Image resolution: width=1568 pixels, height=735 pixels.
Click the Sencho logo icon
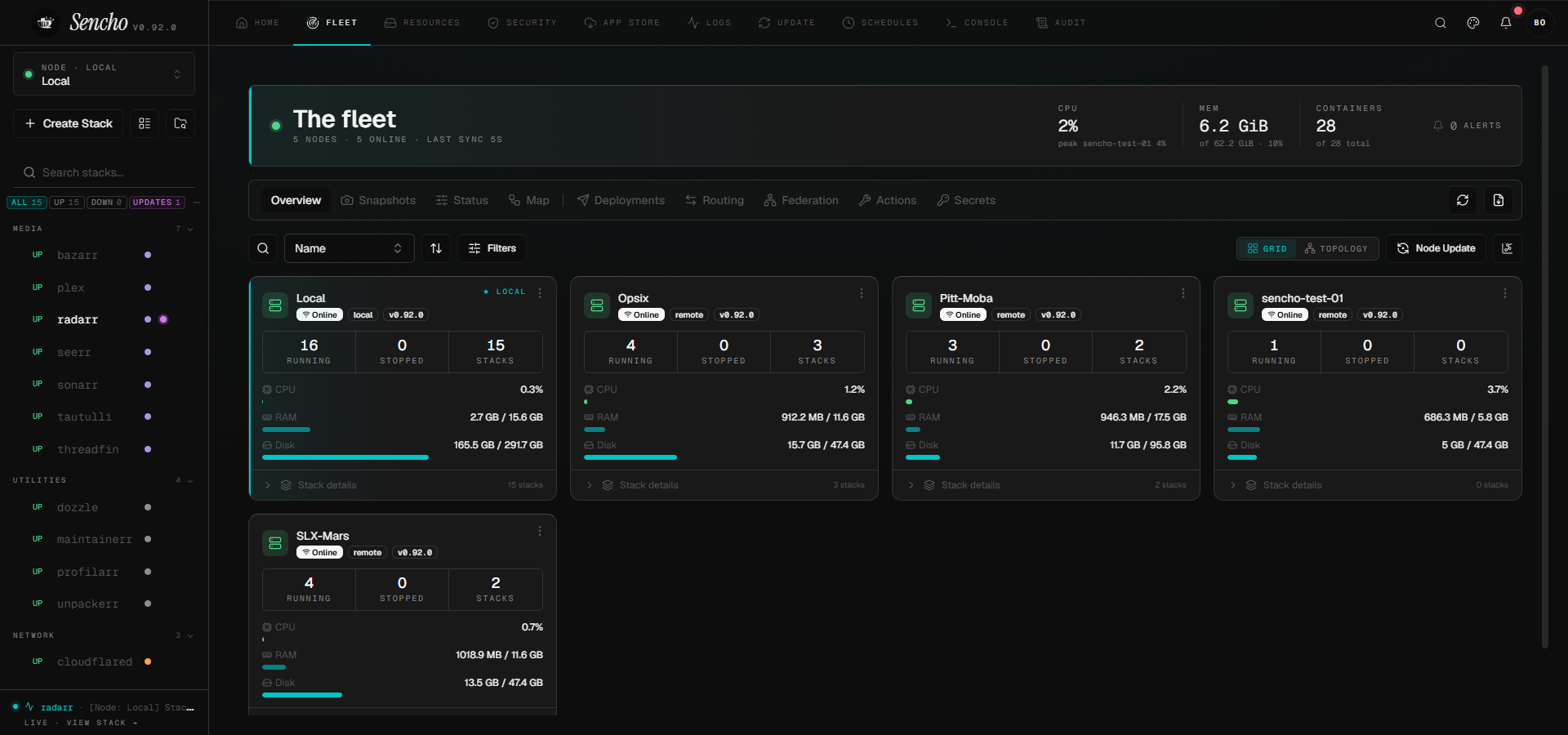click(46, 23)
